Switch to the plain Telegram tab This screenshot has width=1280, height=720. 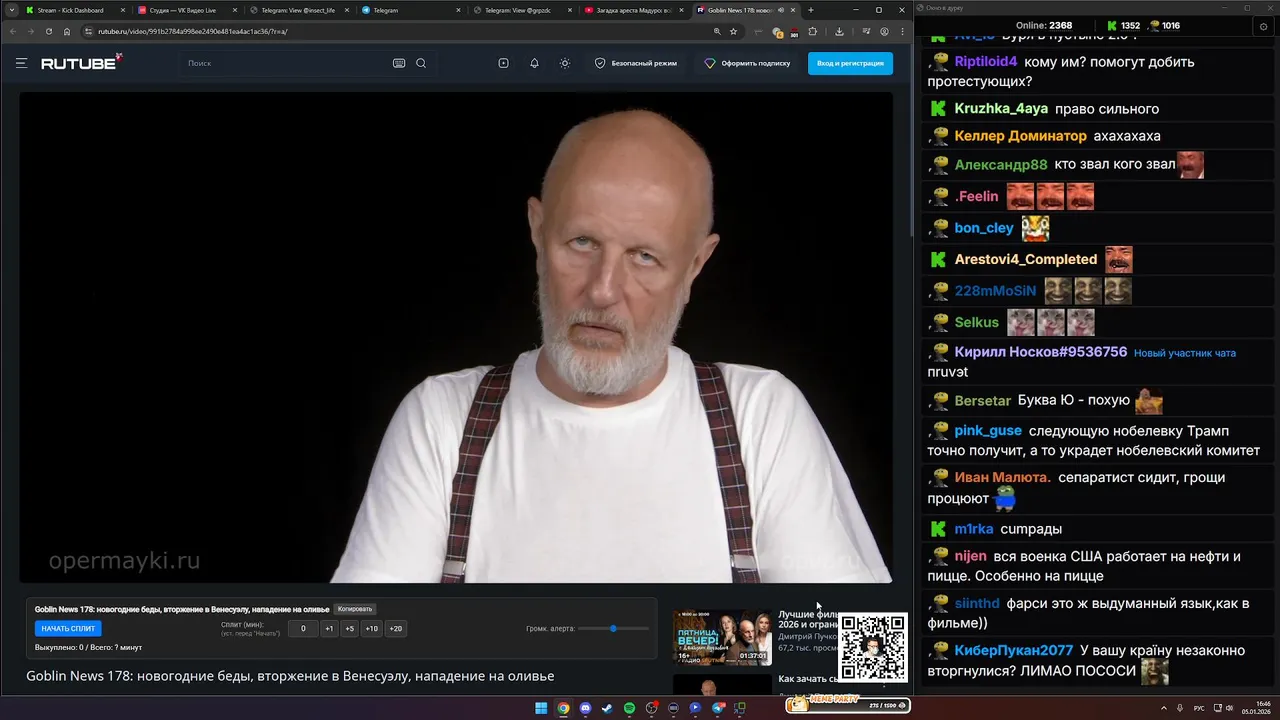pos(410,10)
